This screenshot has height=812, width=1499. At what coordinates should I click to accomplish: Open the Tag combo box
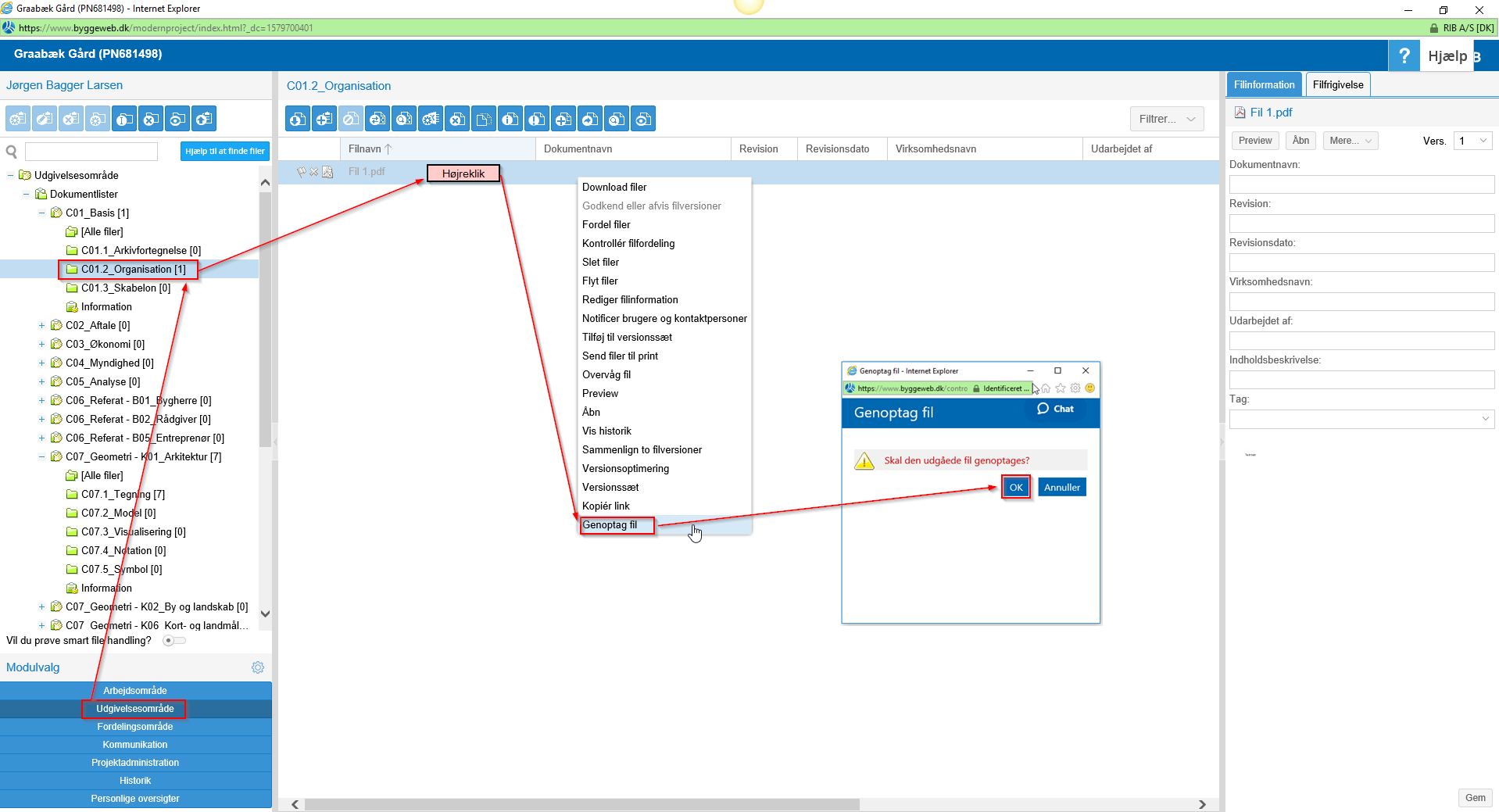pos(1361,419)
